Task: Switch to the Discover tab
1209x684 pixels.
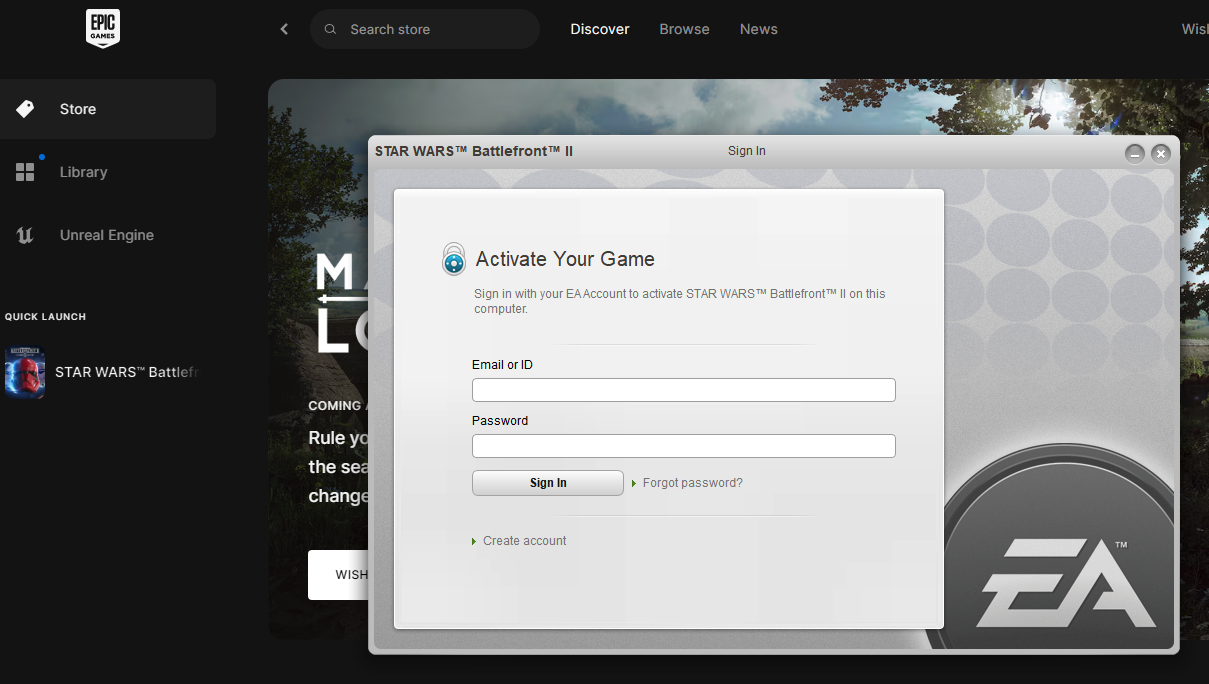Action: 600,29
